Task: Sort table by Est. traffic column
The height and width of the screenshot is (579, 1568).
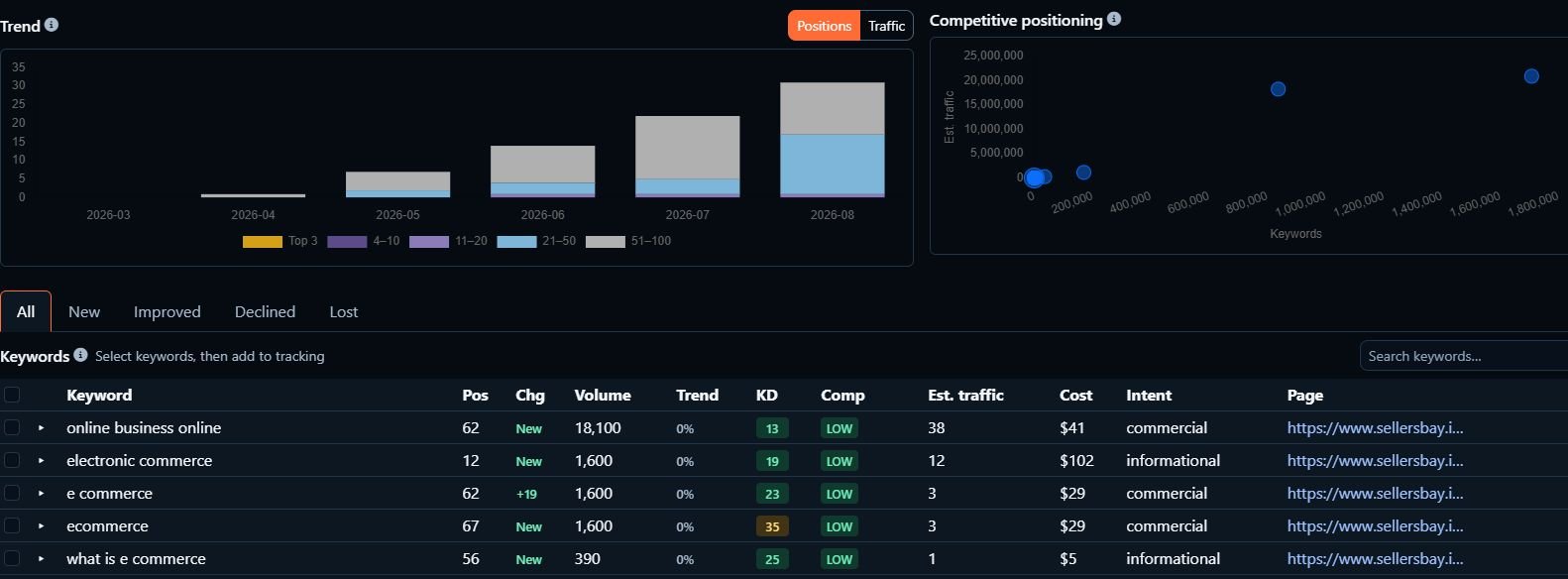Action: click(965, 395)
